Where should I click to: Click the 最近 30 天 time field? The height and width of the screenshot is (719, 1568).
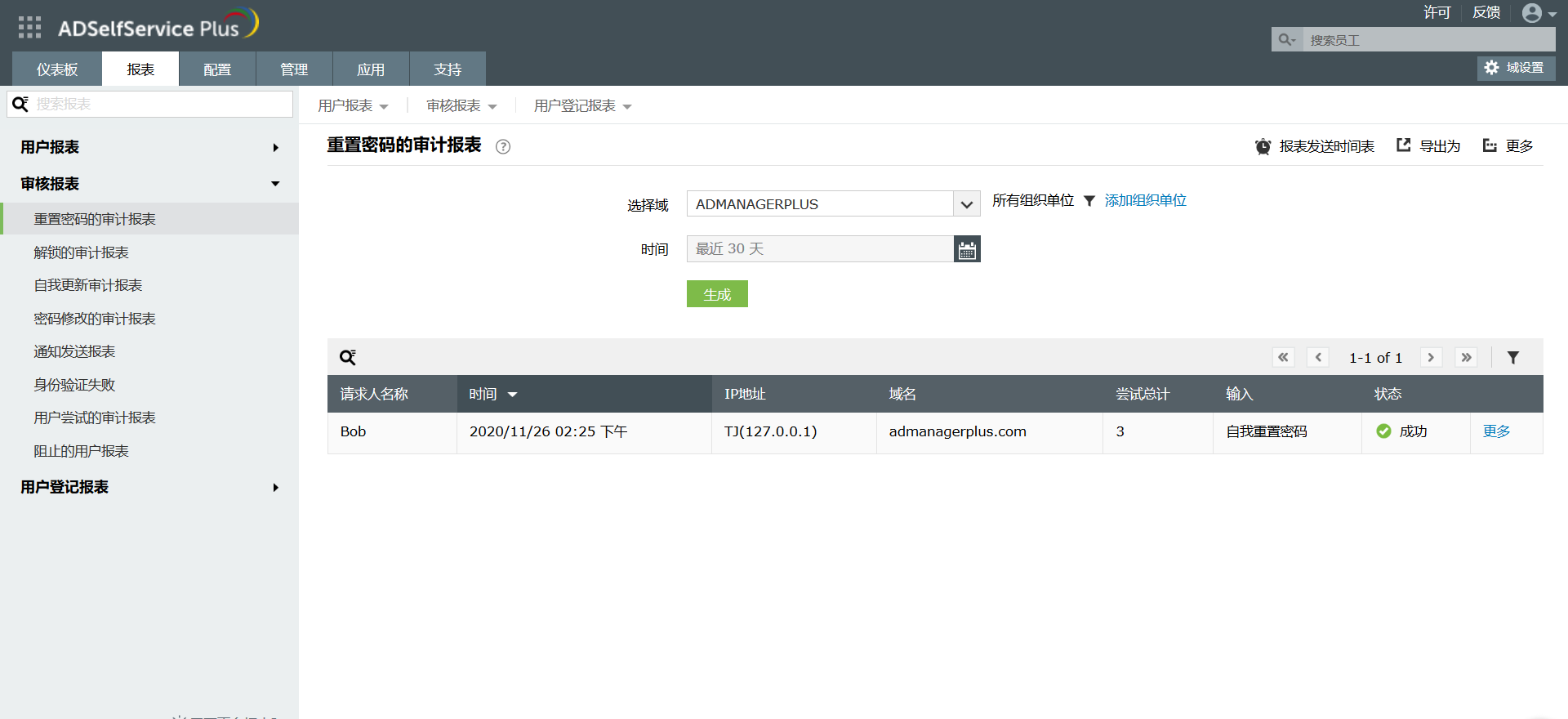[x=820, y=249]
